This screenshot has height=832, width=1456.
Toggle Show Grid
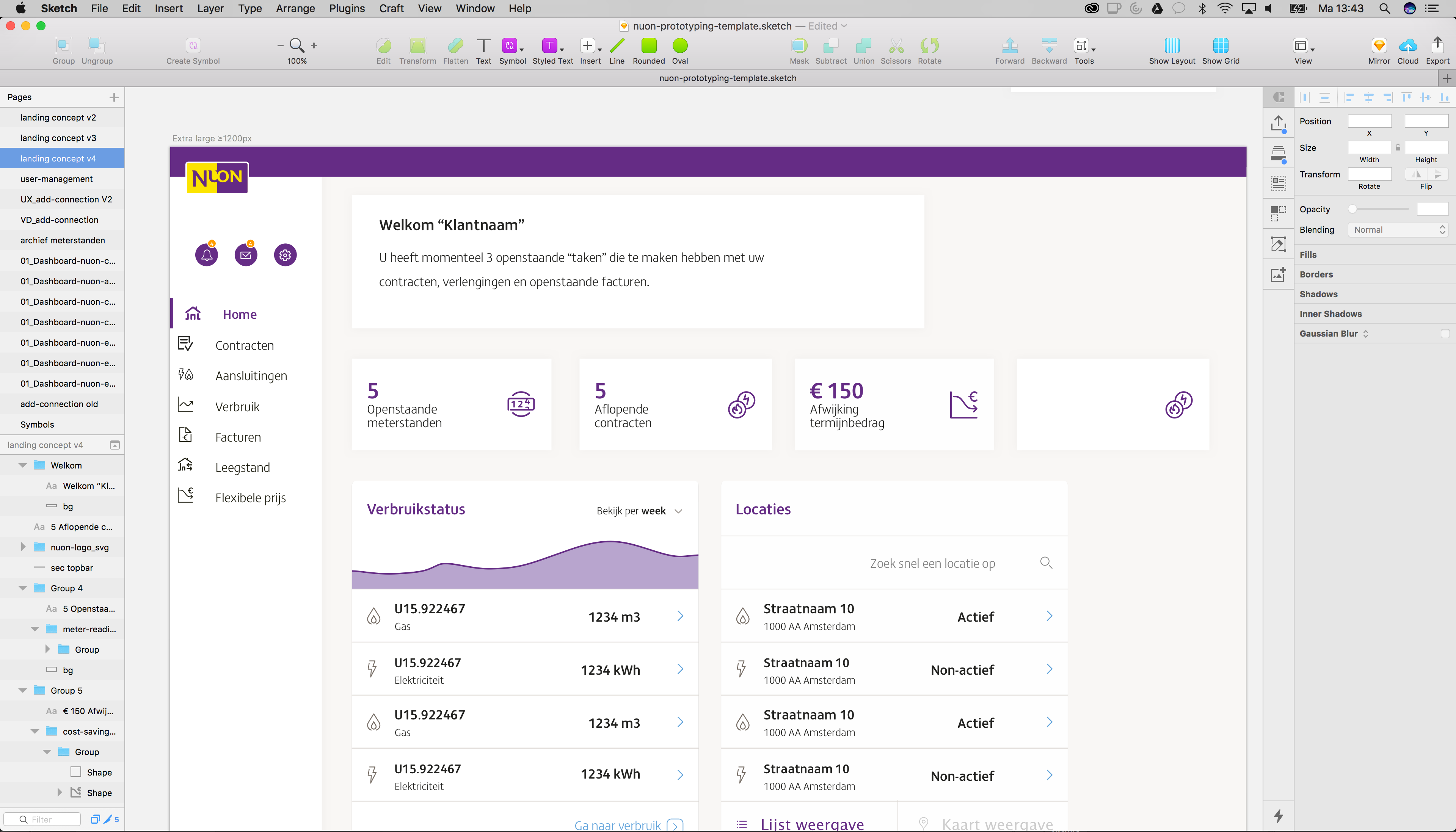point(1221,46)
